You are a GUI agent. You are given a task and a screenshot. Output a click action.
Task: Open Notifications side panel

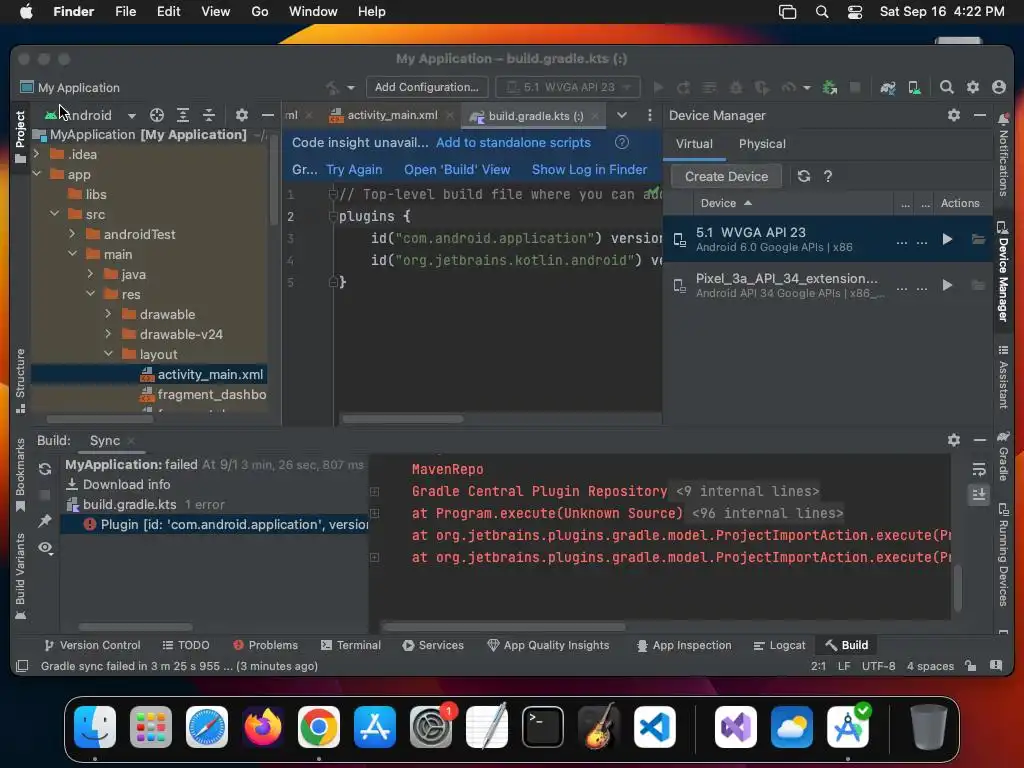[x=1003, y=154]
